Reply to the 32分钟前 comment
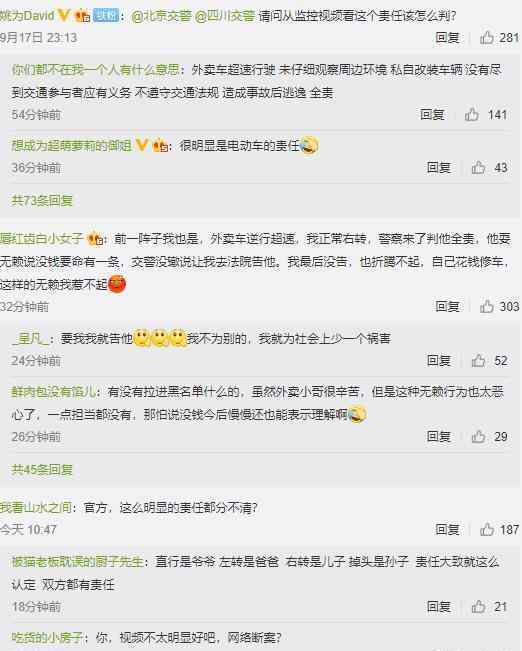The width and height of the screenshot is (522, 651). pos(447,306)
